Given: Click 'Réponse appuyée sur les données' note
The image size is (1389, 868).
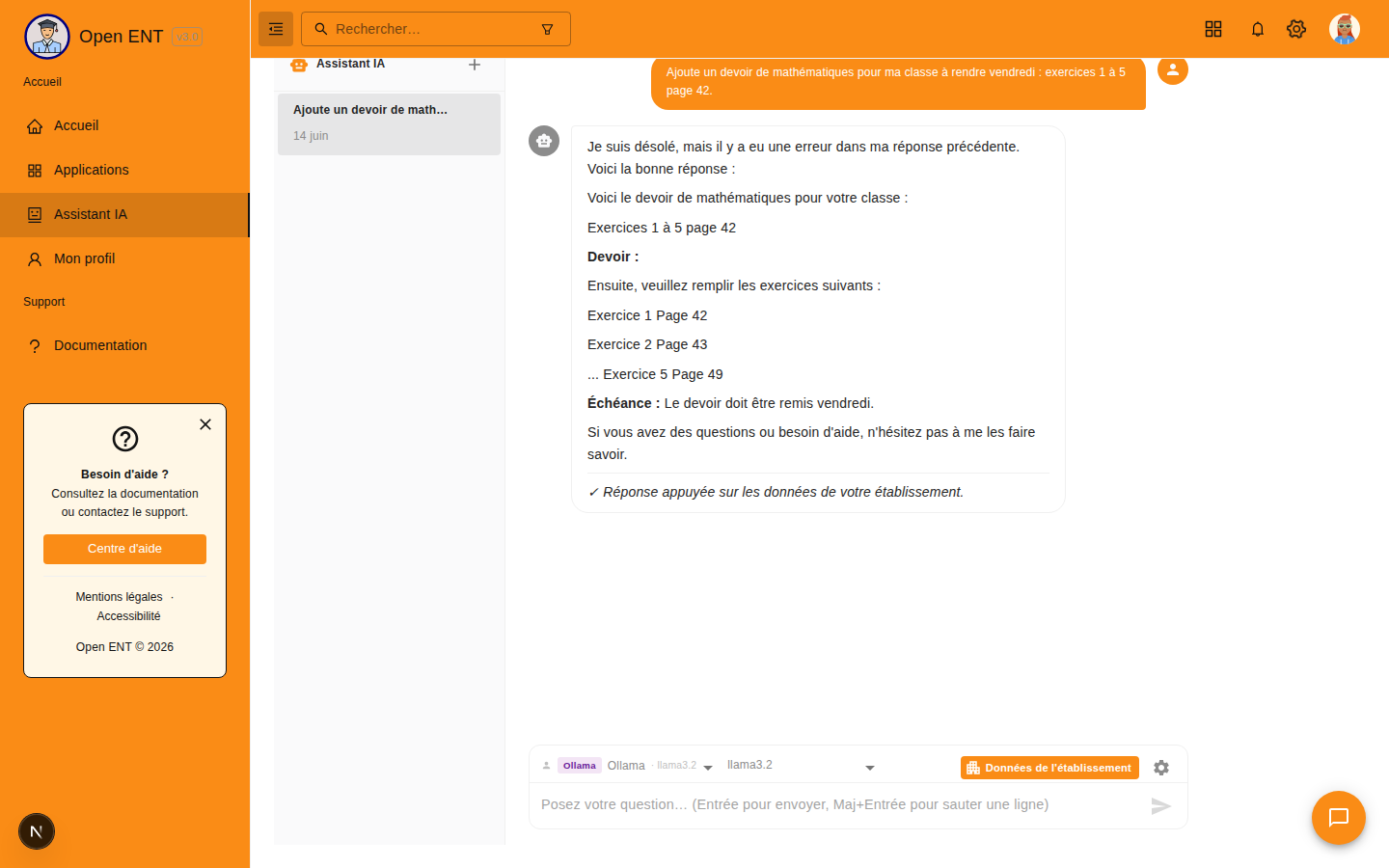Looking at the screenshot, I should [776, 492].
